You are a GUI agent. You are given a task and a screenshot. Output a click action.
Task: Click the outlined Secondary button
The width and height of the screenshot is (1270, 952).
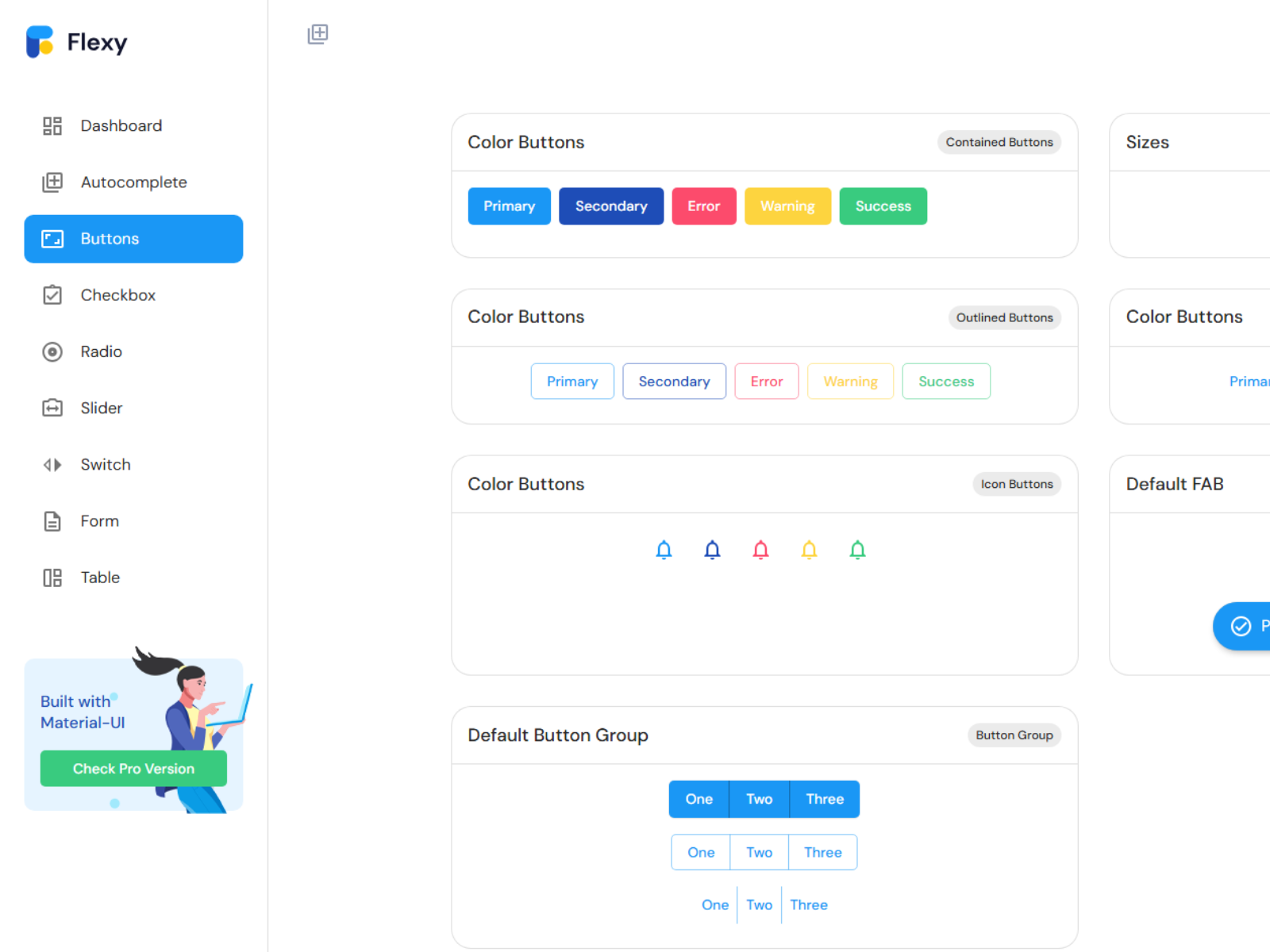coord(675,382)
